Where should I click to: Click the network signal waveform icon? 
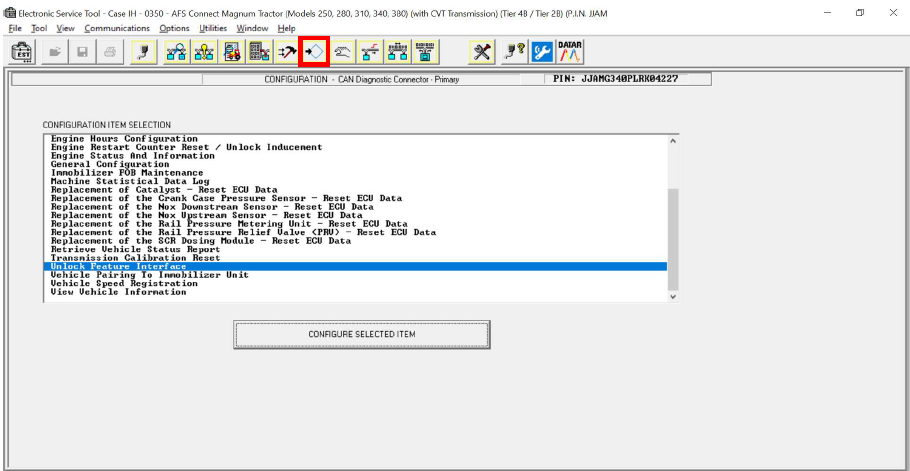point(370,52)
